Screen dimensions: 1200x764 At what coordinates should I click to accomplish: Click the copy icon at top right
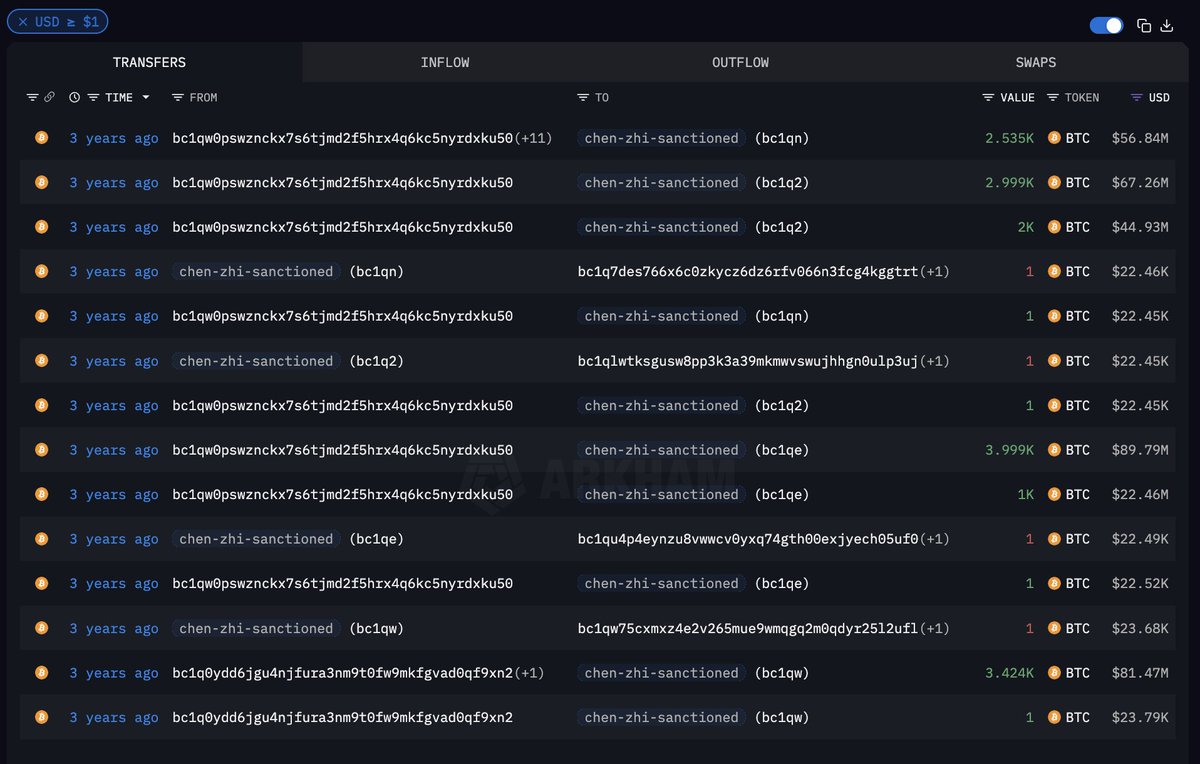point(1144,26)
